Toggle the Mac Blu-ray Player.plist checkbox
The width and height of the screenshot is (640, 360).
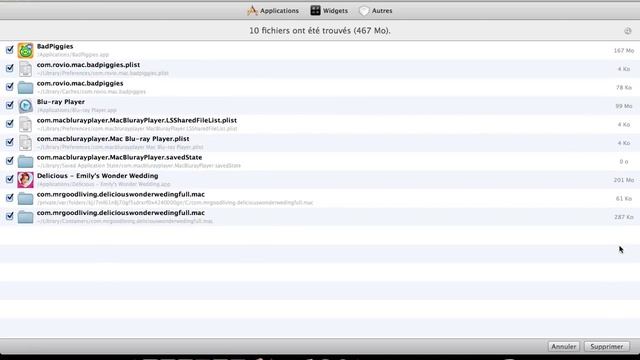10,142
